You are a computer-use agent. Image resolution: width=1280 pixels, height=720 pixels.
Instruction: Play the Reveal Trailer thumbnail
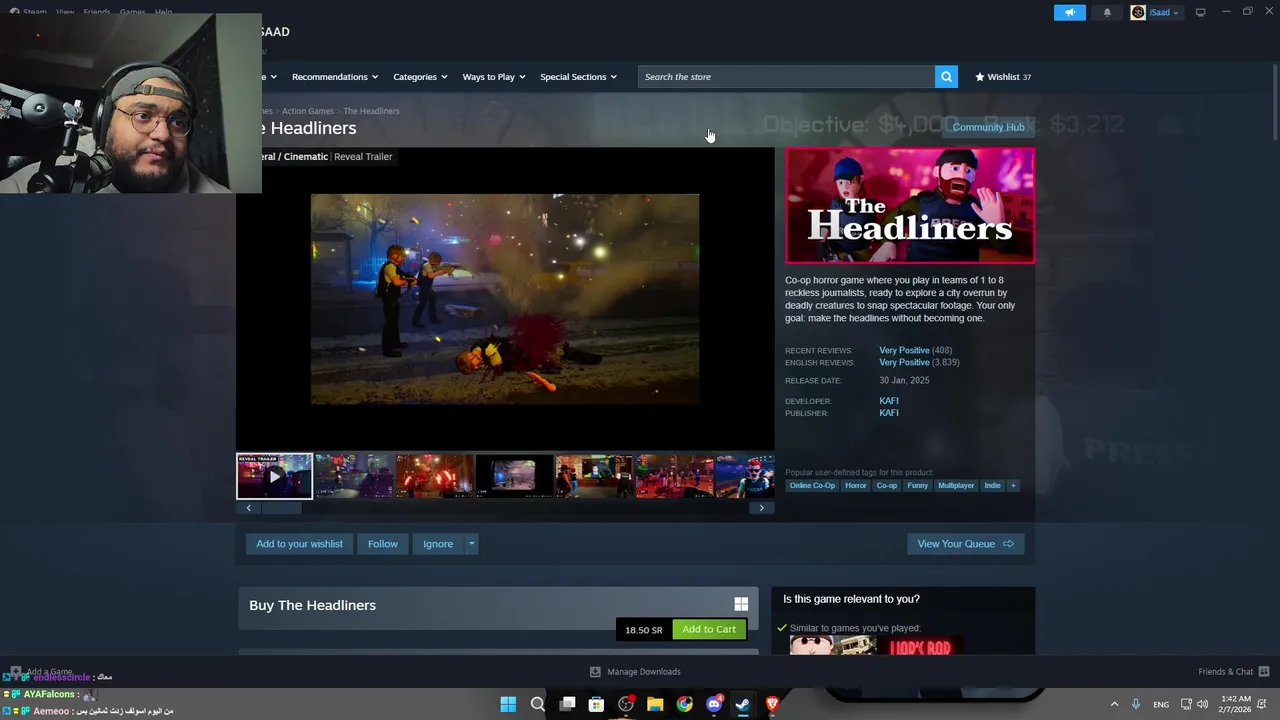(274, 476)
